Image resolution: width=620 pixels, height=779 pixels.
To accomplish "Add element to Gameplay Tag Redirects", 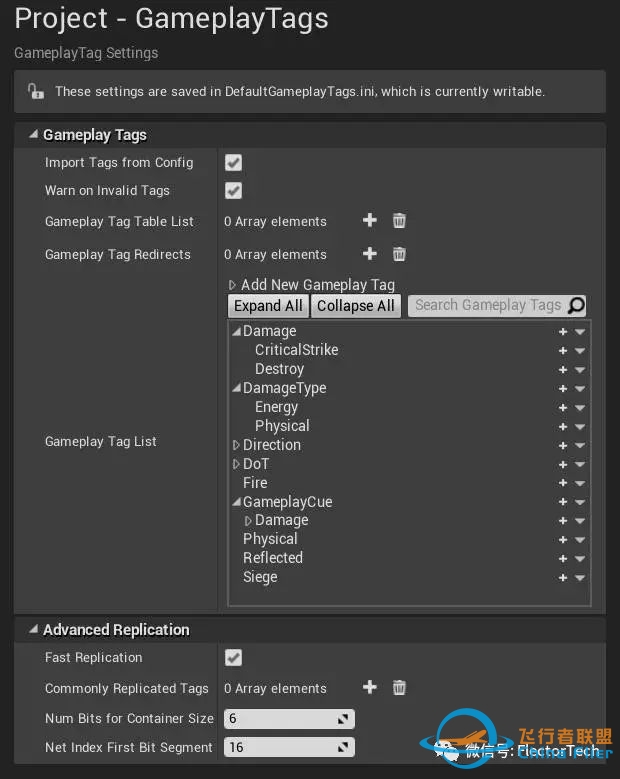I will (x=369, y=254).
